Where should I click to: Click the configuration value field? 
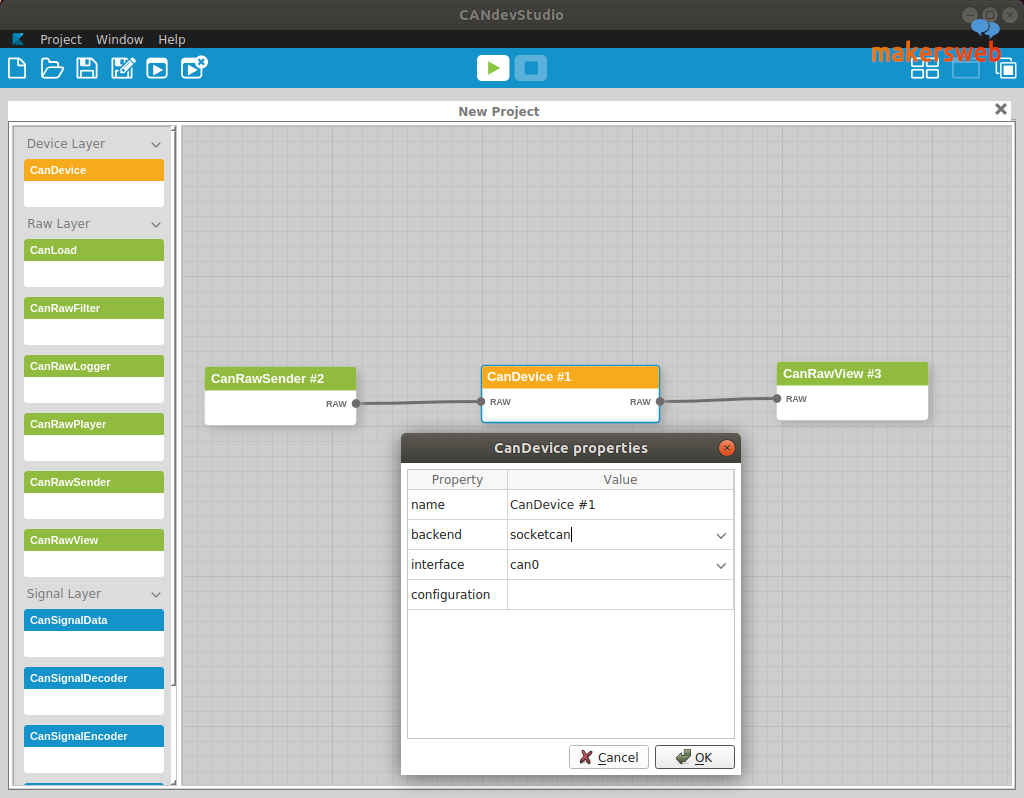(x=620, y=595)
